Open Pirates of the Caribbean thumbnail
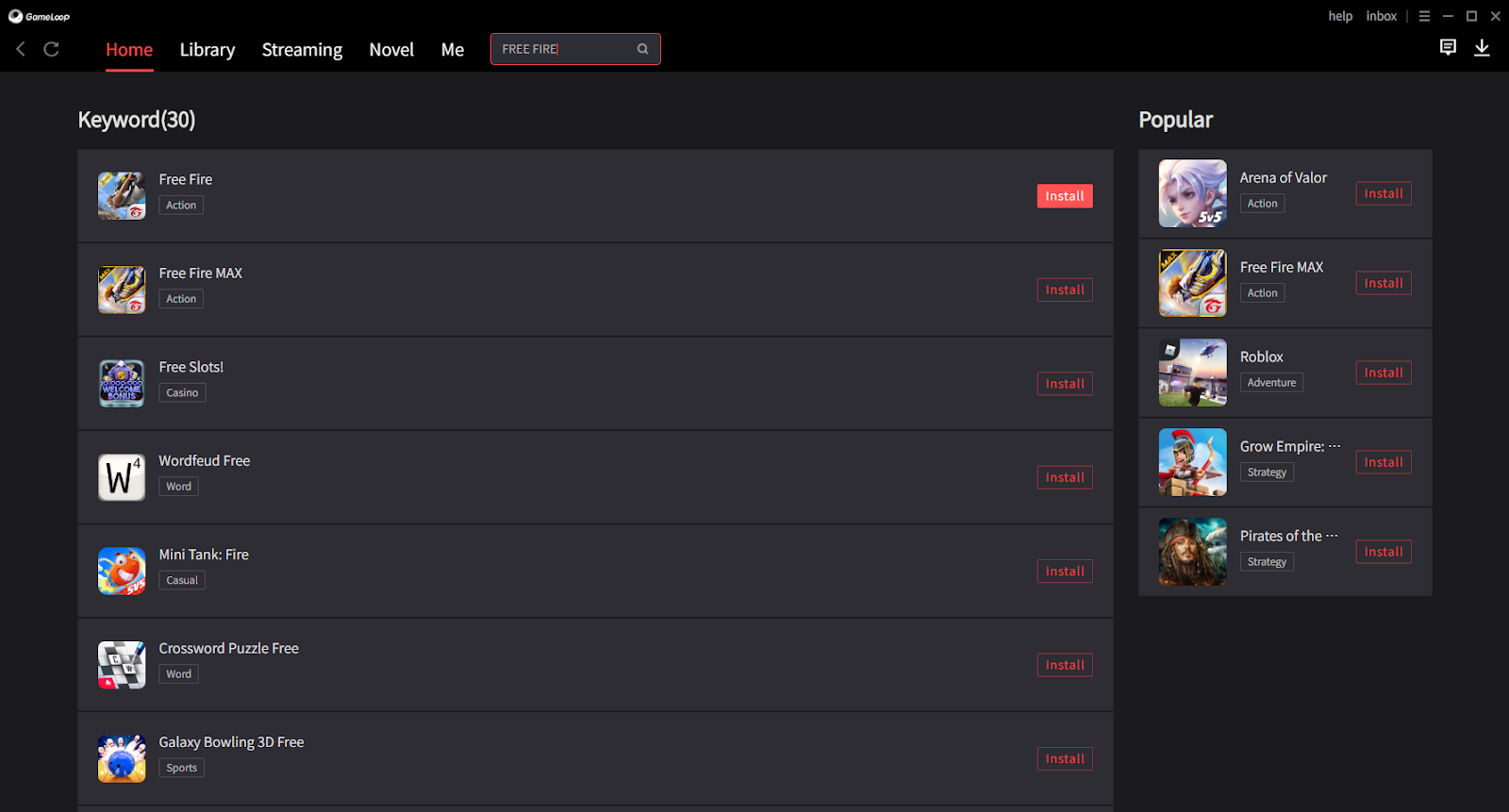The height and width of the screenshot is (812, 1509). pos(1192,552)
